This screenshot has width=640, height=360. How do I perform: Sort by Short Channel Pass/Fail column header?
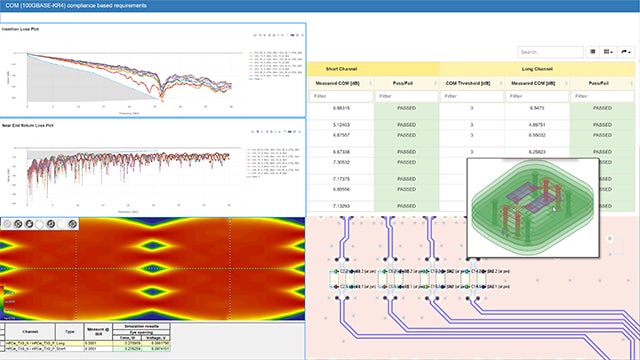tap(406, 83)
